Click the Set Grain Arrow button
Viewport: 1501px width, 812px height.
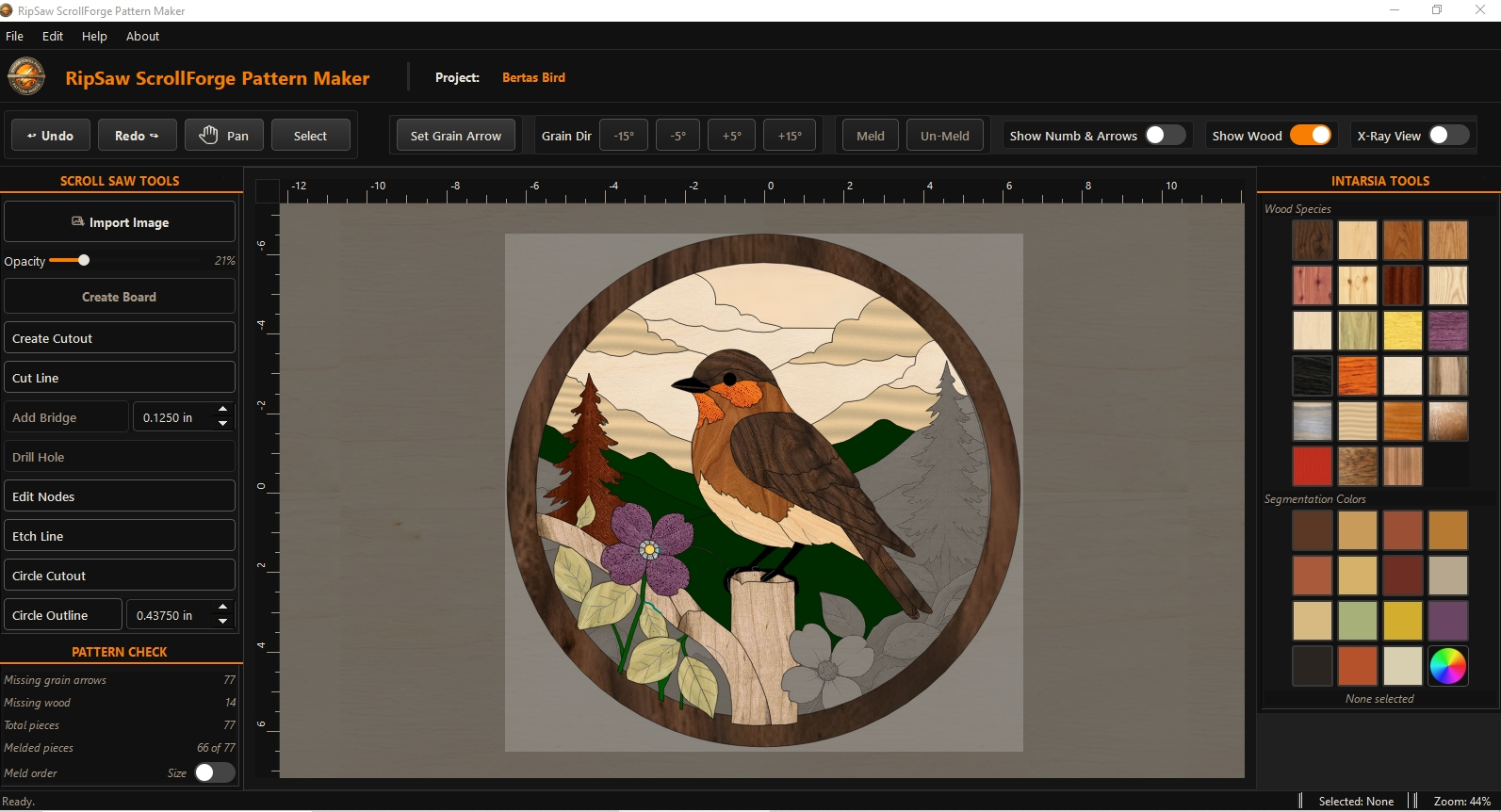(456, 136)
